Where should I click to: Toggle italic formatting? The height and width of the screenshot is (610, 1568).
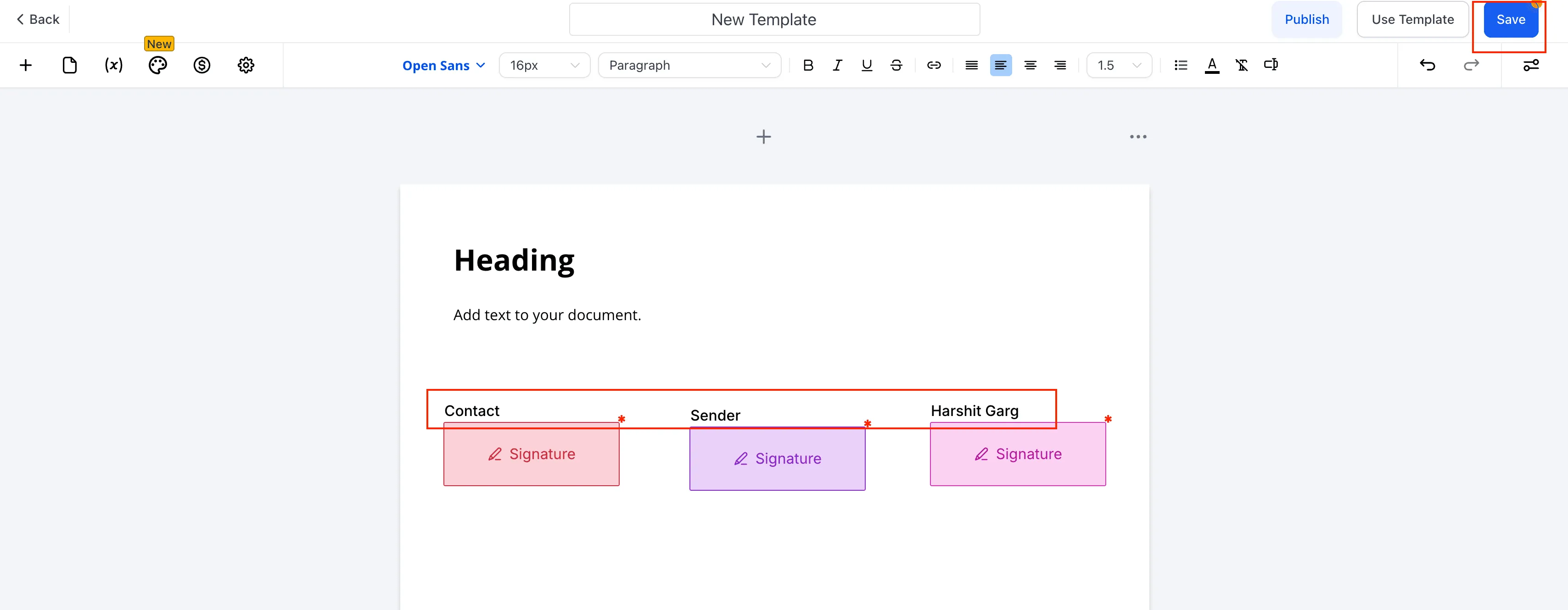pos(837,65)
